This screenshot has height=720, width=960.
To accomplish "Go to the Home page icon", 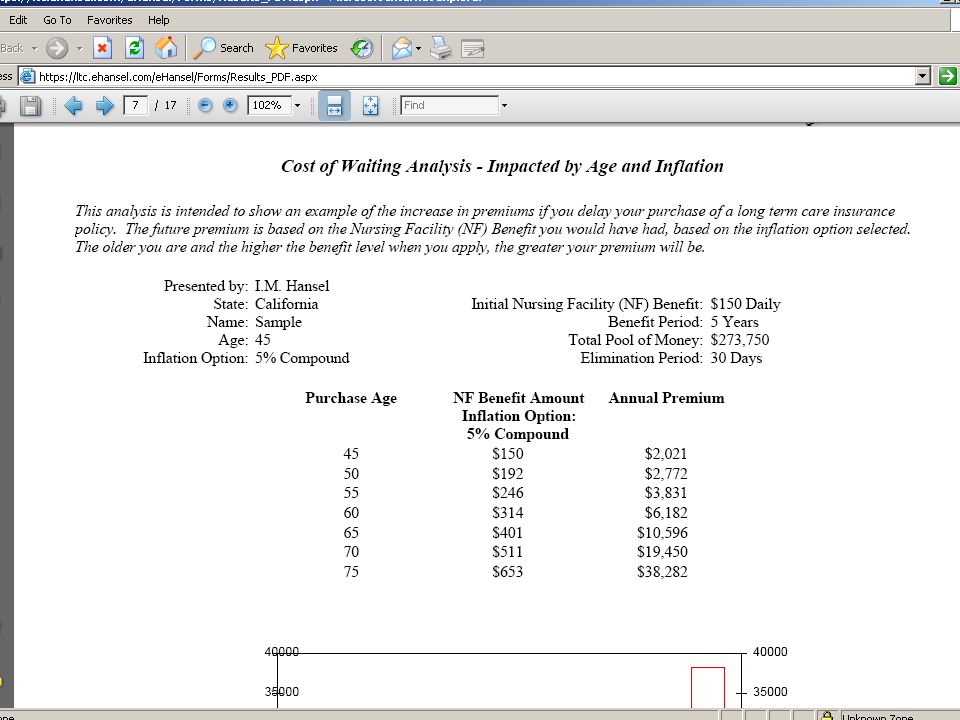I will pos(166,48).
